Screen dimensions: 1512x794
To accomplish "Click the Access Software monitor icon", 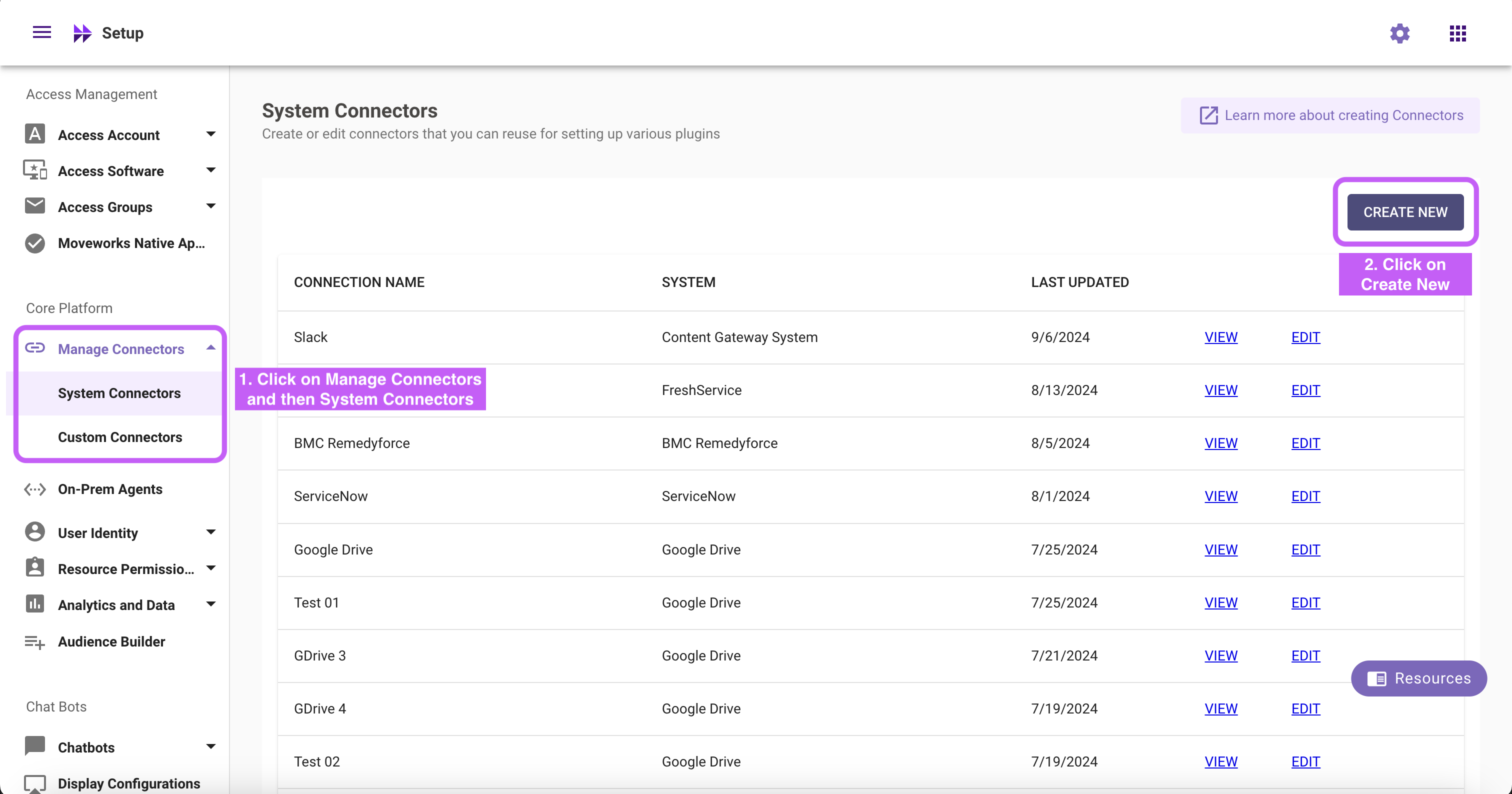I will pos(35,170).
